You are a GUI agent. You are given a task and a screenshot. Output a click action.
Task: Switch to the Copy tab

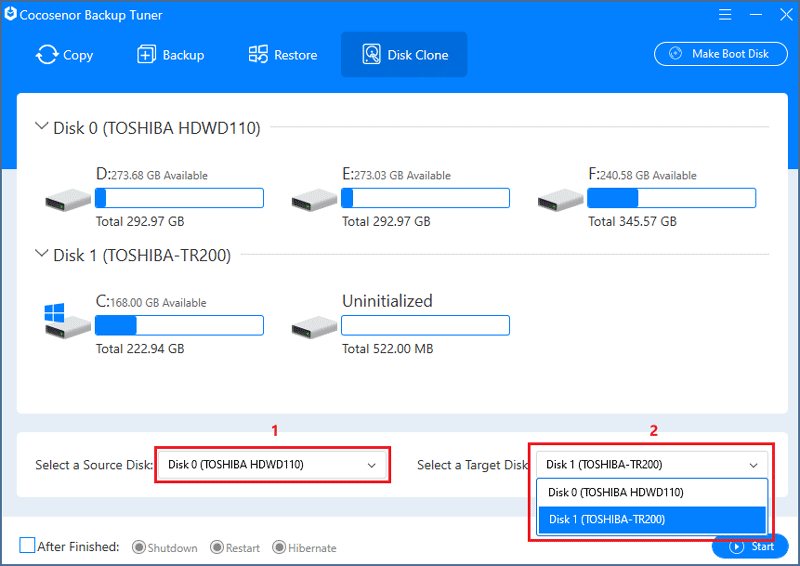[64, 55]
